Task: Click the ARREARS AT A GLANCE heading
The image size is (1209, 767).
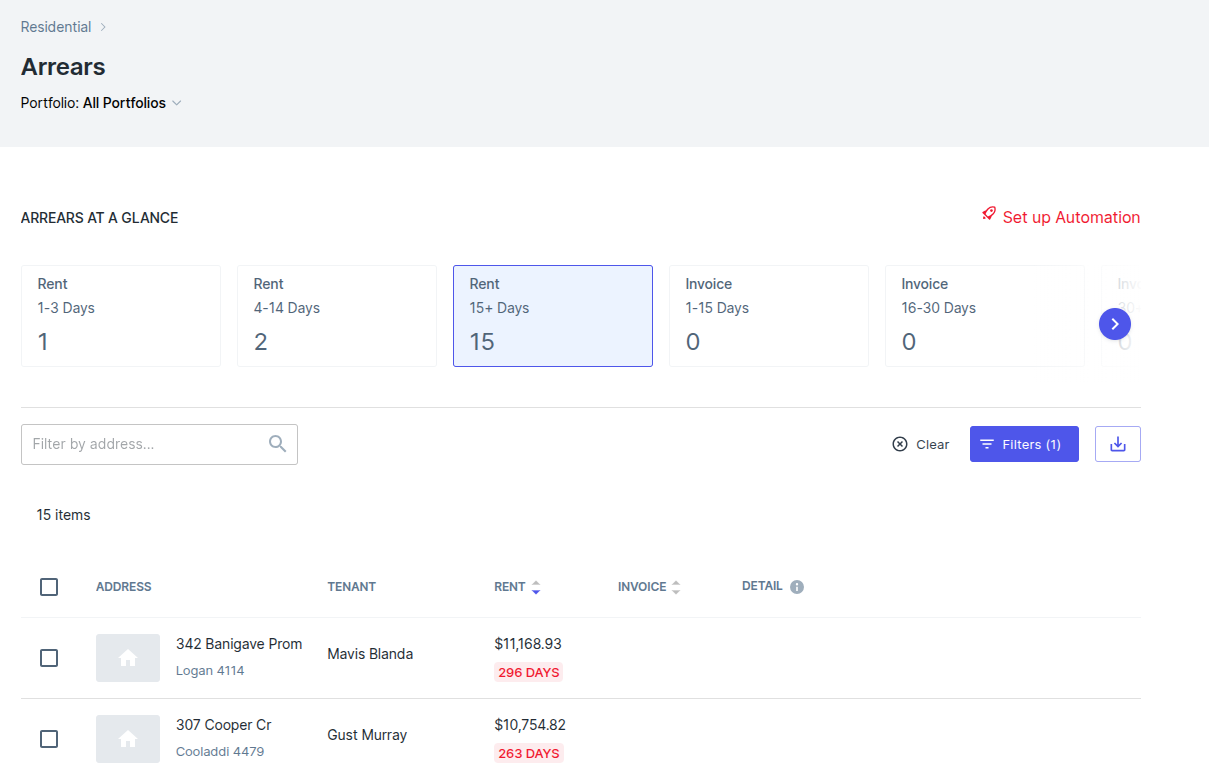Action: coord(99,218)
